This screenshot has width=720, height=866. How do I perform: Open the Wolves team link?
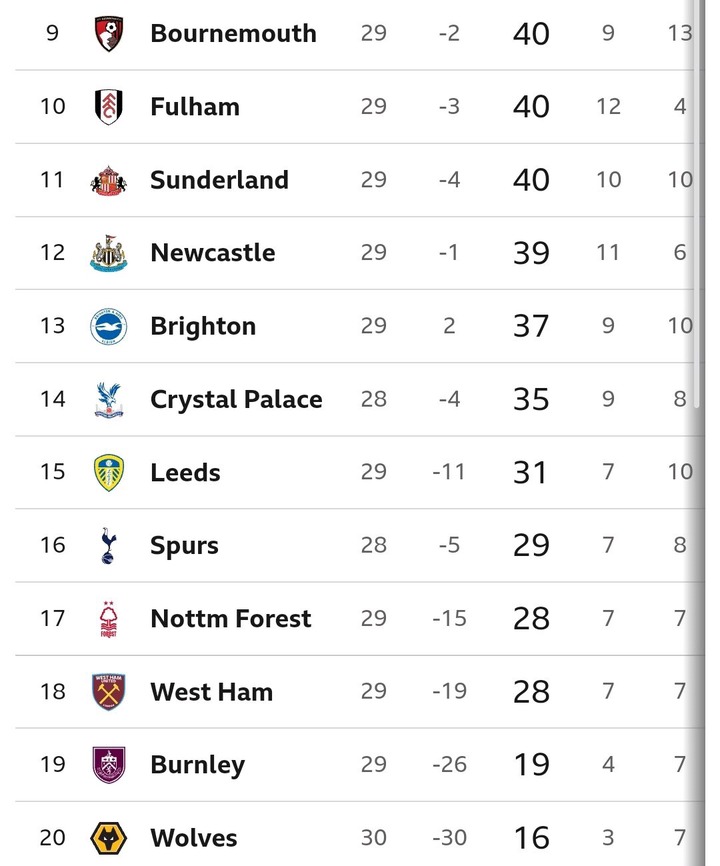tap(194, 838)
